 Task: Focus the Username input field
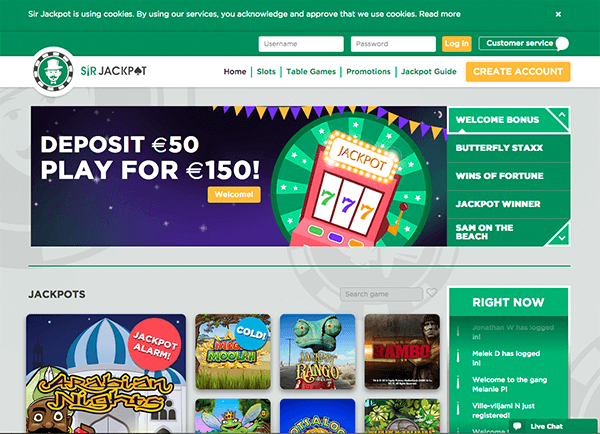point(301,44)
